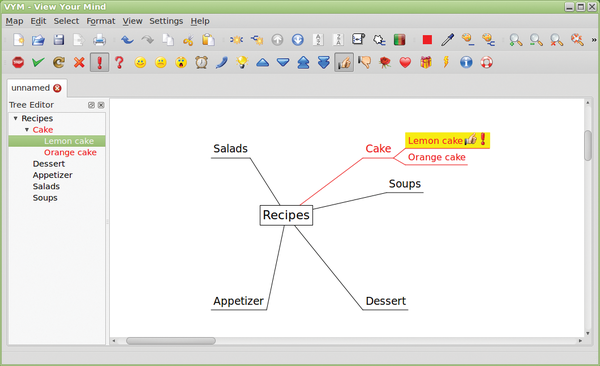600x366 pixels.
Task: Select the Soups branch on map
Action: coord(405,184)
